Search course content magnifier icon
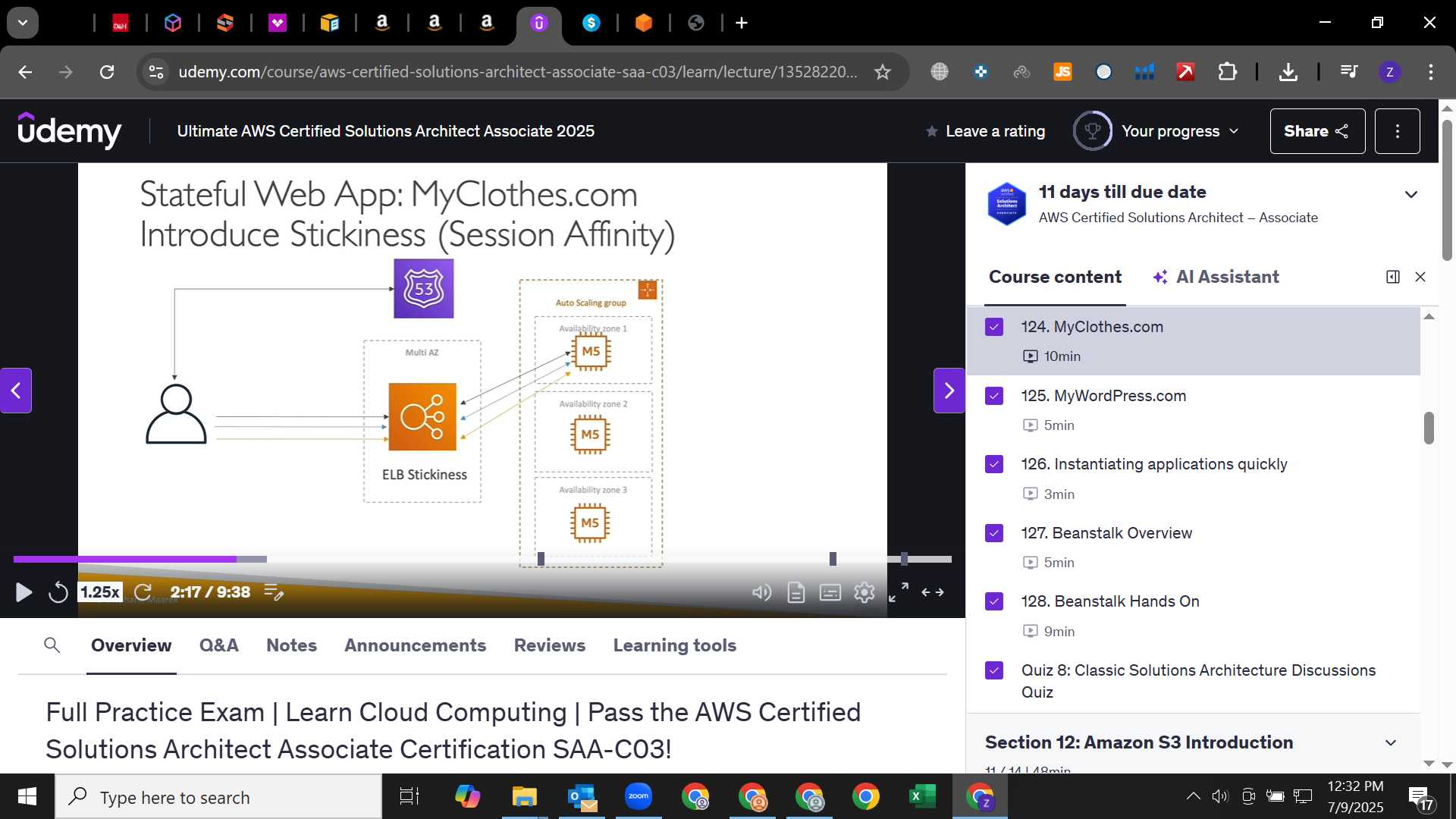This screenshot has height=819, width=1456. point(52,645)
